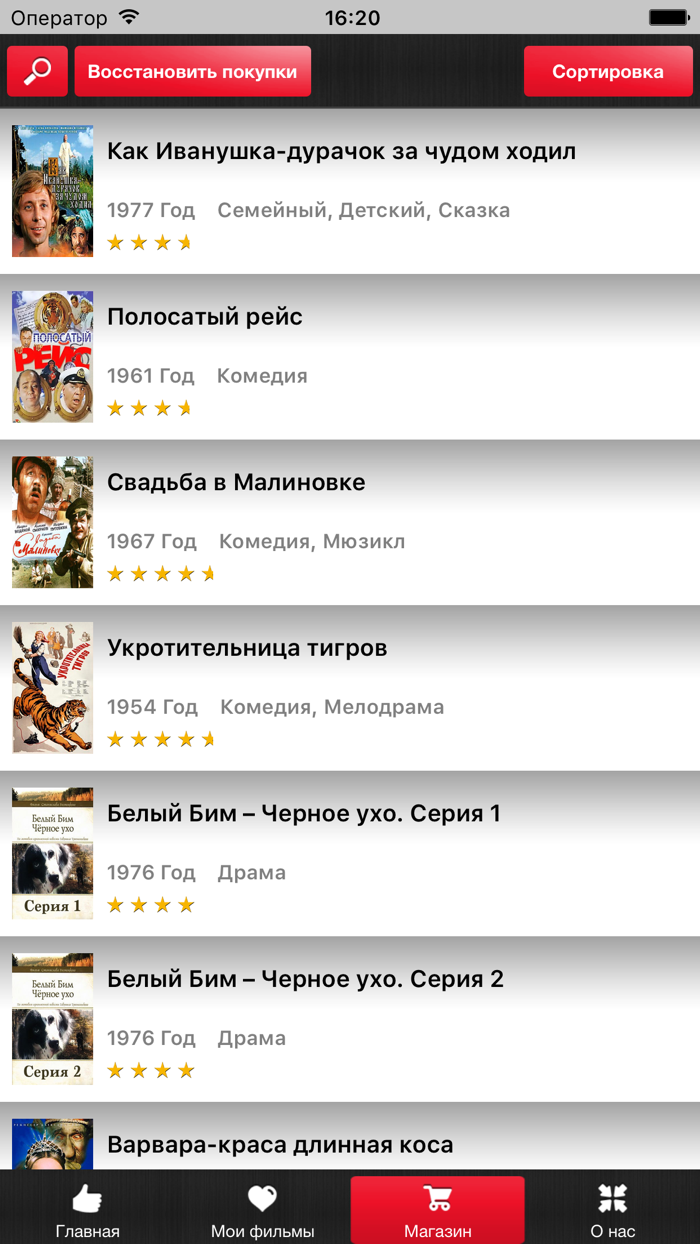Switch to the Главная tab
The width and height of the screenshot is (700, 1244).
[x=87, y=1210]
